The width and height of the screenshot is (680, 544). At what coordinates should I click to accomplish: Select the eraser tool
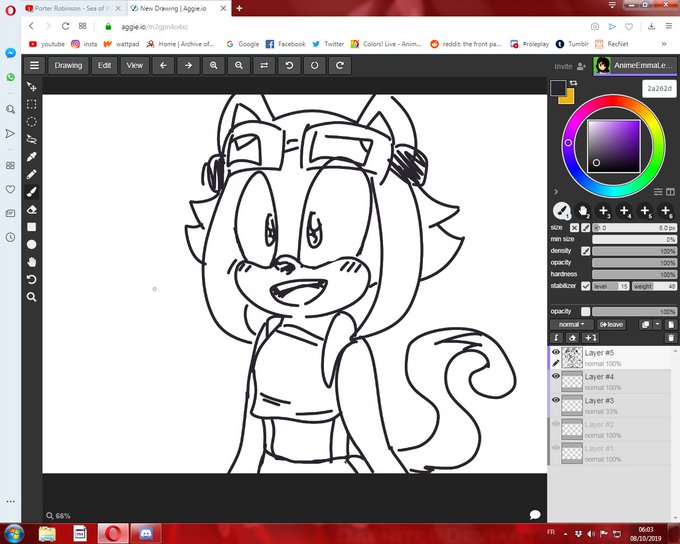tap(32, 210)
